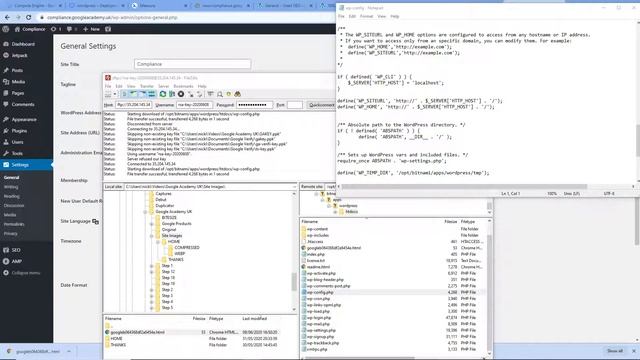Open Format menu in Notepad
The image size is (640, 360).
[366, 16]
